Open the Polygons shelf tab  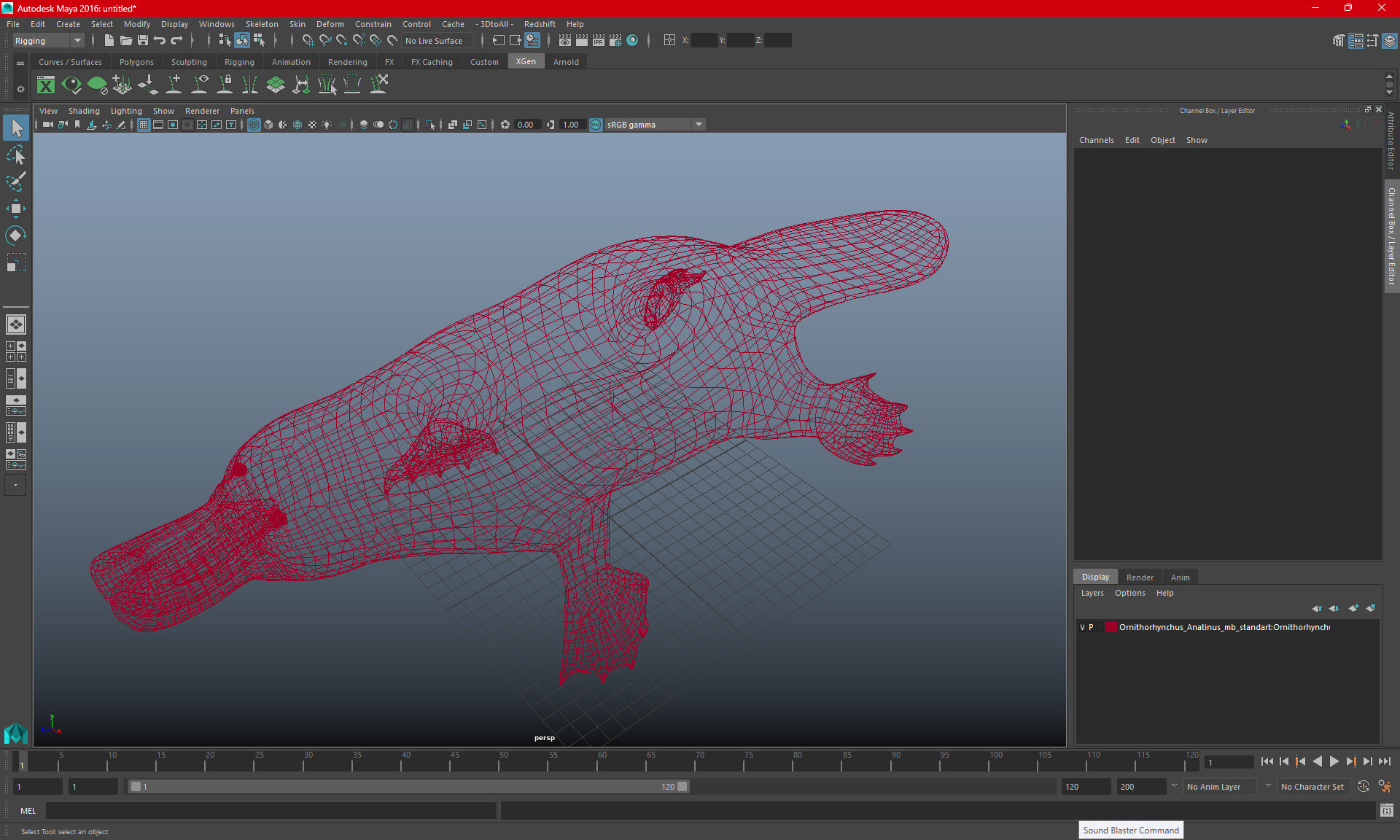click(136, 62)
